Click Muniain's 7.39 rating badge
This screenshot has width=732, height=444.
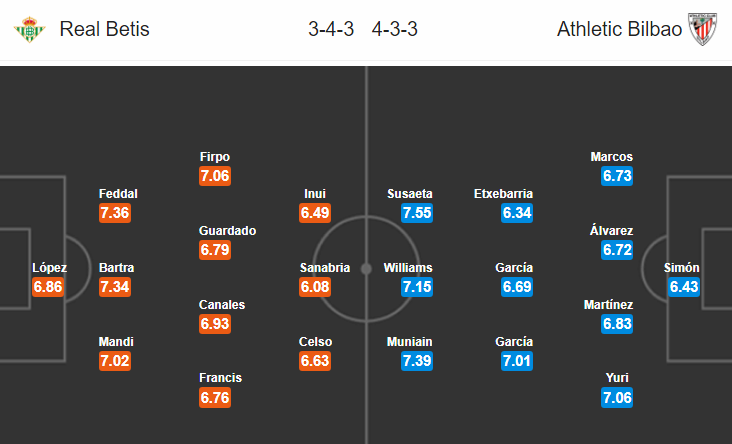(x=417, y=361)
